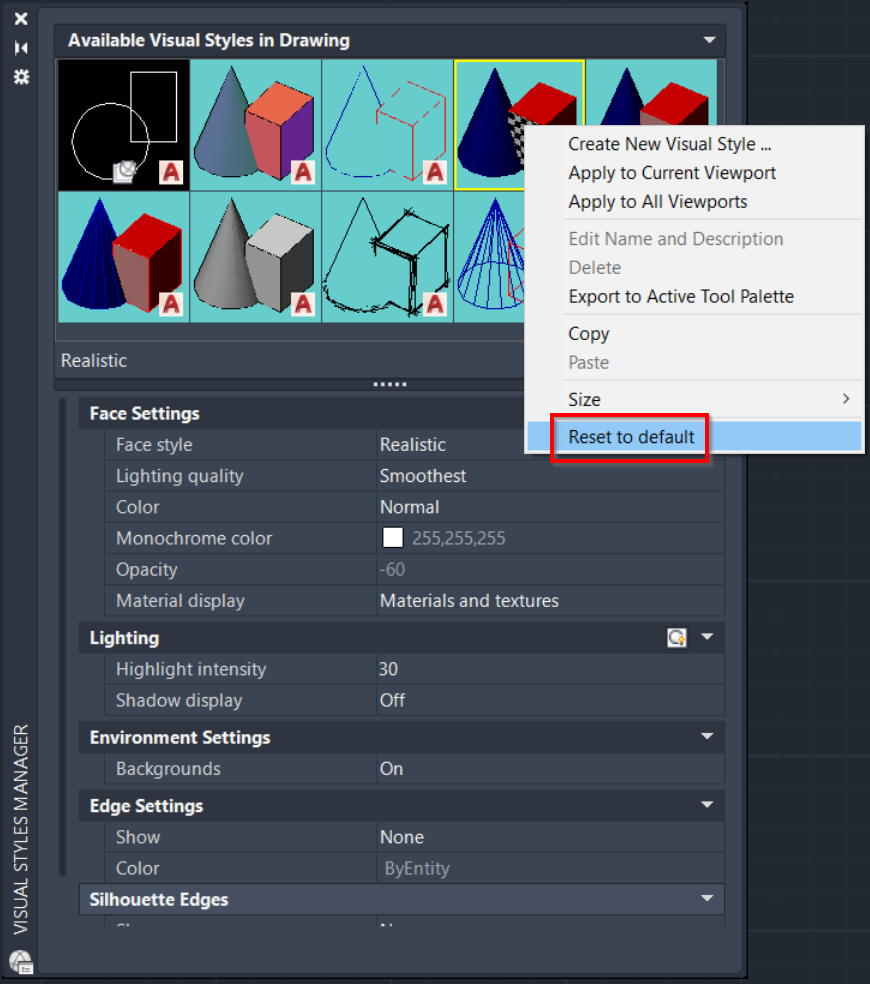The width and height of the screenshot is (870, 984).
Task: Select the Conceptual visual style thumbnail
Action: click(x=255, y=125)
